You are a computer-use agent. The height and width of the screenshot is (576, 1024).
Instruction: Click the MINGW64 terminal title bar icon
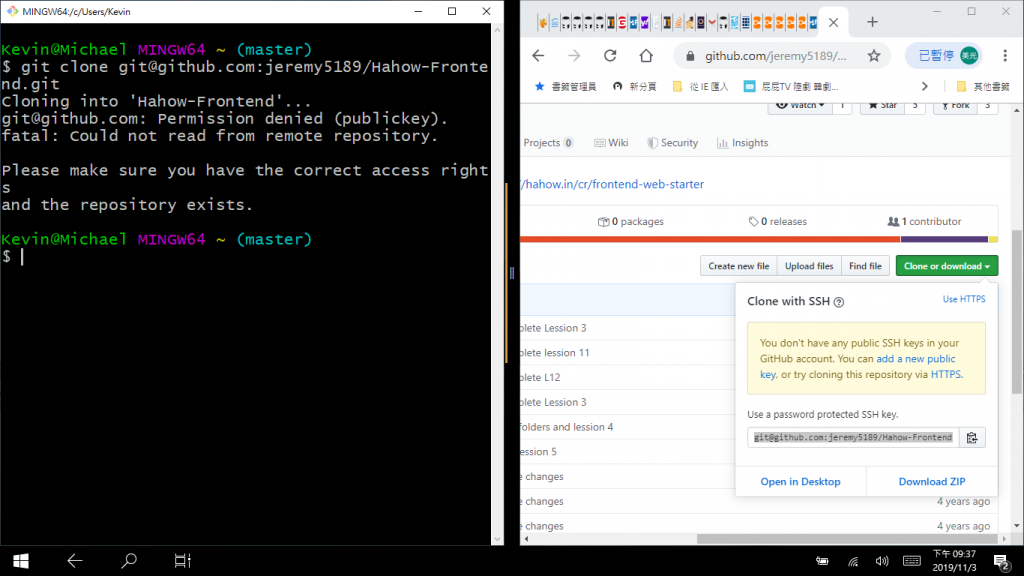(x=12, y=11)
